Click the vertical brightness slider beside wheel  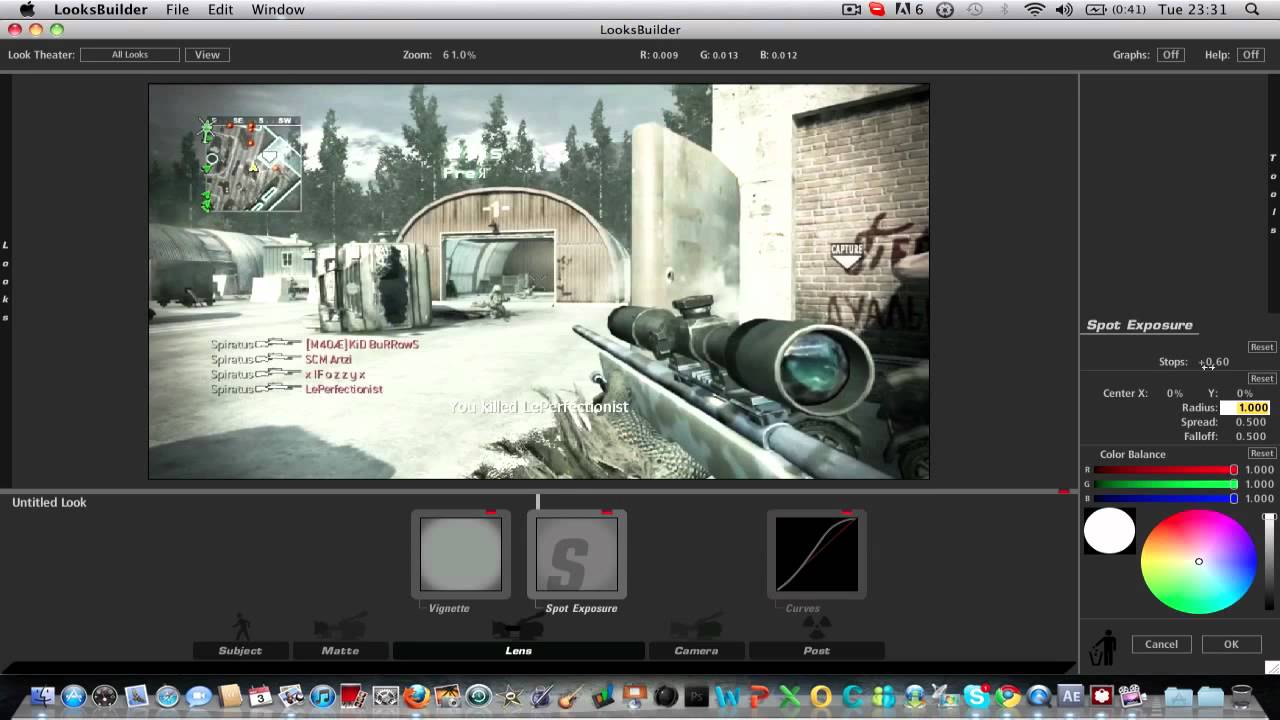click(x=1270, y=562)
